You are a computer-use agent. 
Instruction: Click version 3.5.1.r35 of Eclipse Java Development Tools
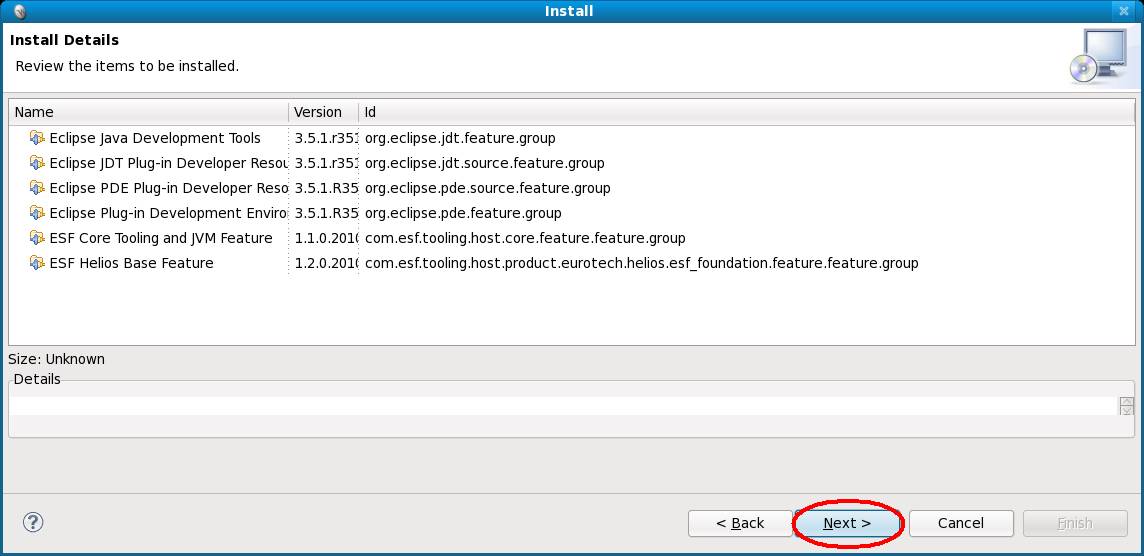326,138
